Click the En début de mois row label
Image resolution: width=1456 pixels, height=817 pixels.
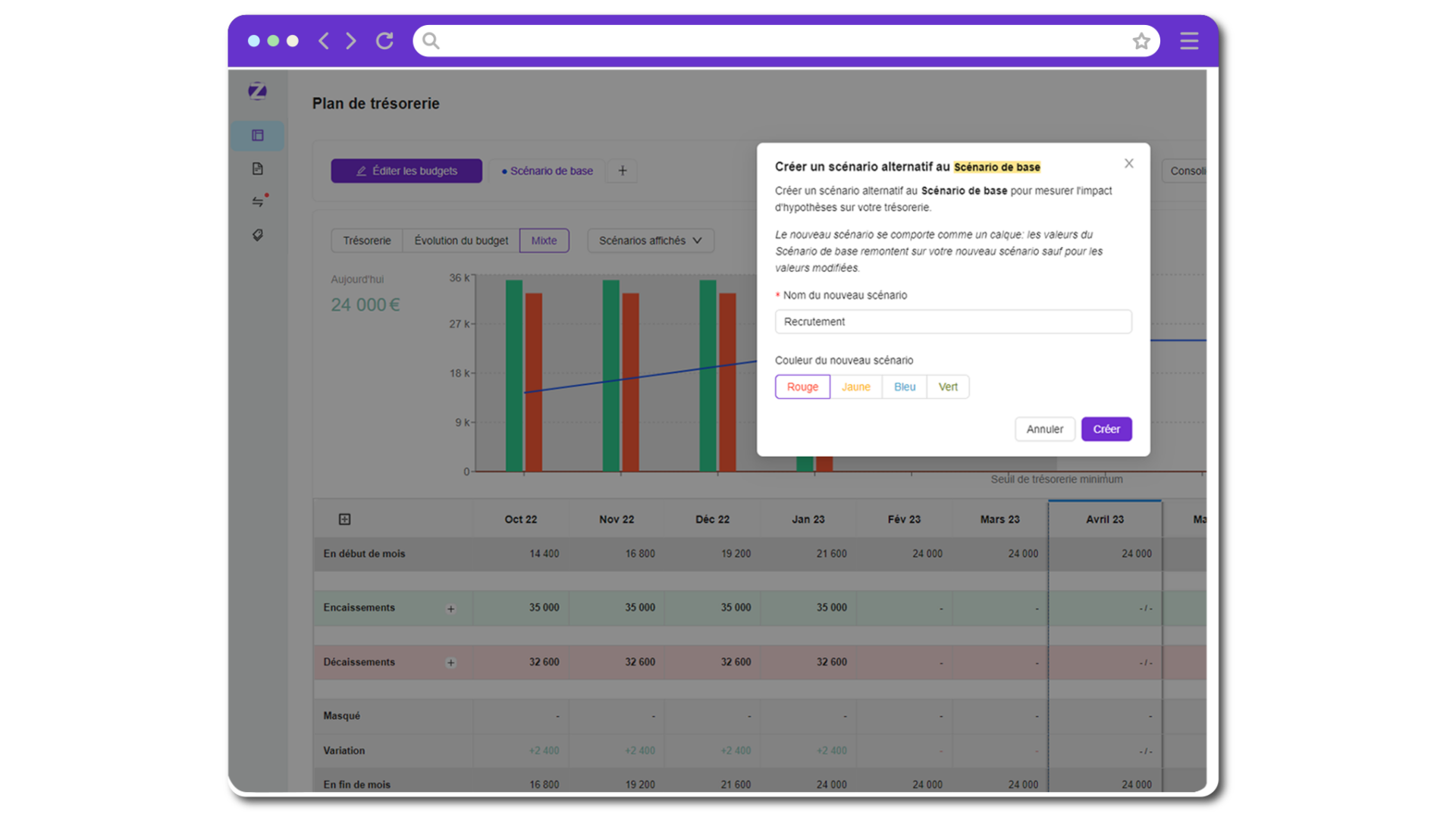coord(364,554)
